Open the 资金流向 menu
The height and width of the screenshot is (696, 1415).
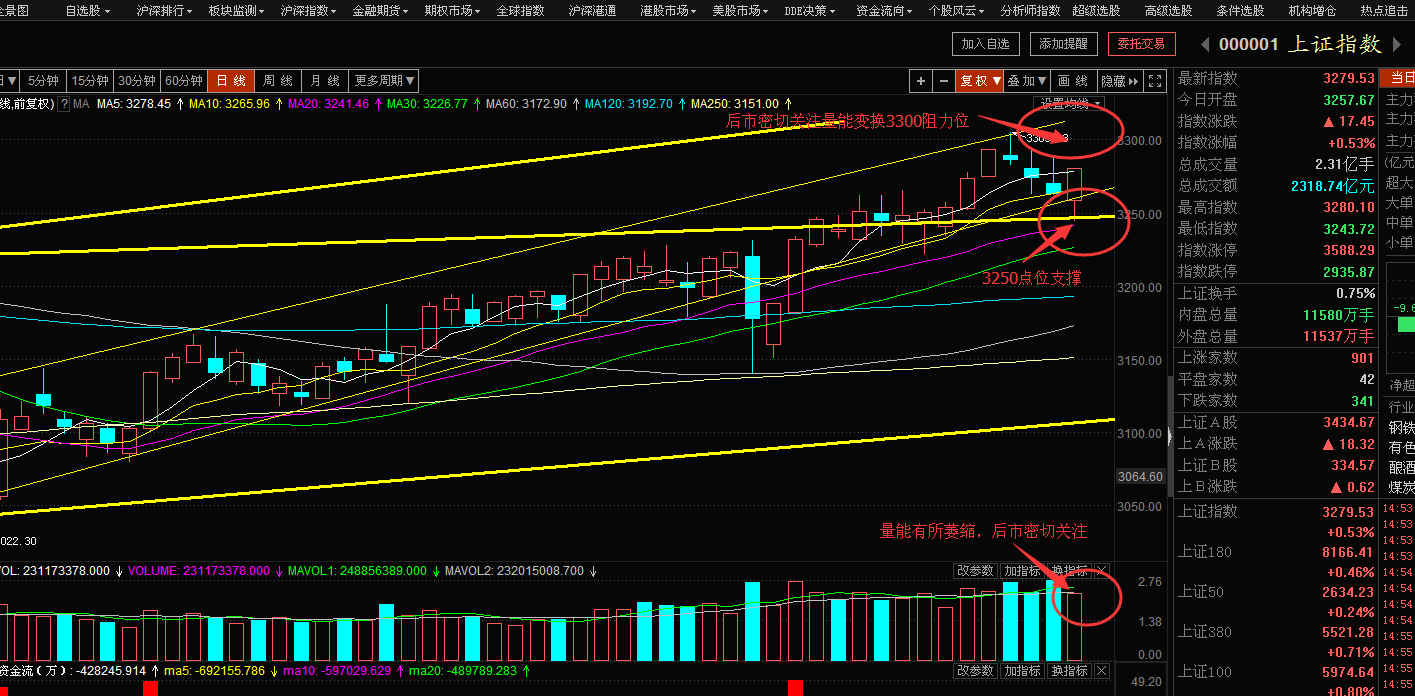(884, 11)
